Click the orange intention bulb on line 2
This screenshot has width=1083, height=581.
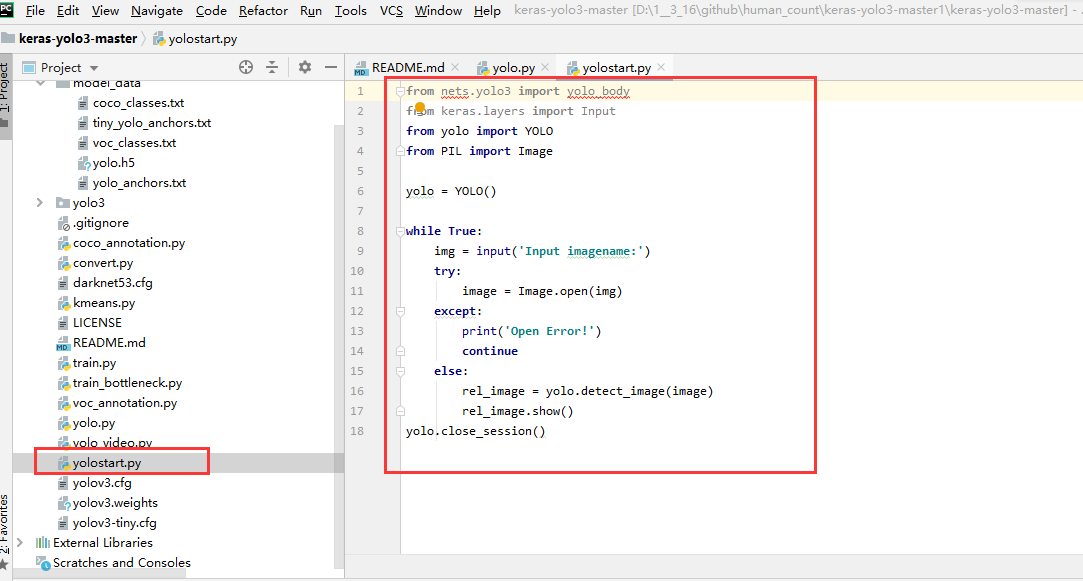[x=420, y=107]
